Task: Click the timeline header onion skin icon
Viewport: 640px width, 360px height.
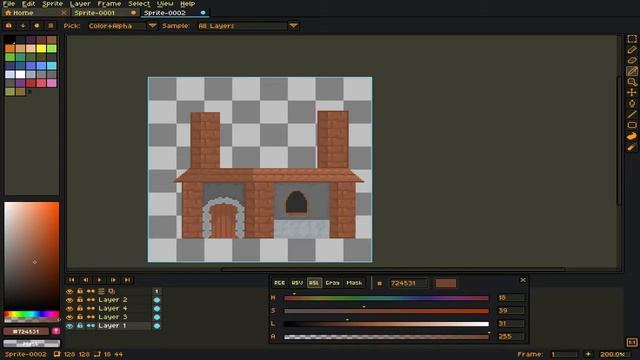Action: 111,291
